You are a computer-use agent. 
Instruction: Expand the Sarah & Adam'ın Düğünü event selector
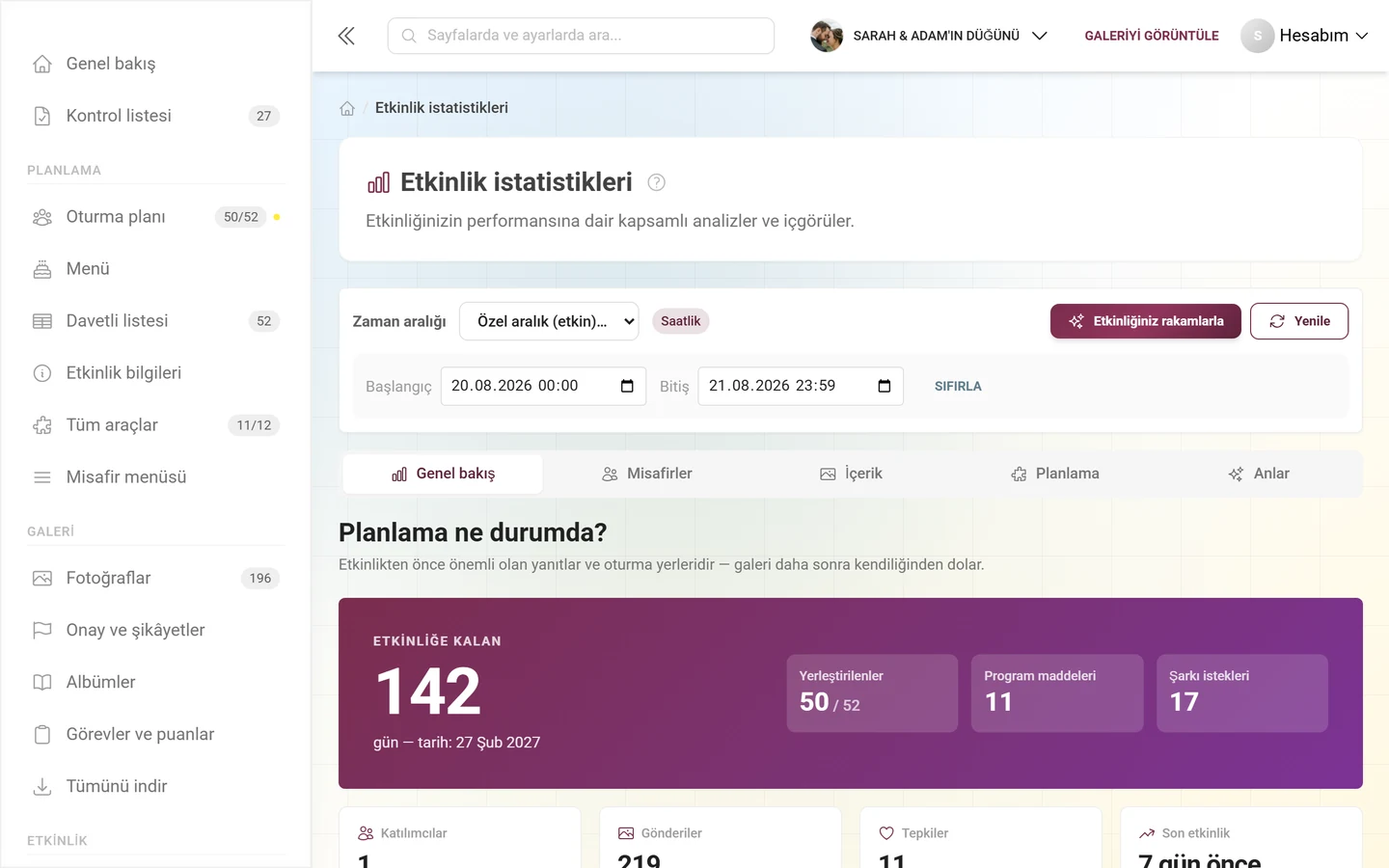click(x=929, y=36)
